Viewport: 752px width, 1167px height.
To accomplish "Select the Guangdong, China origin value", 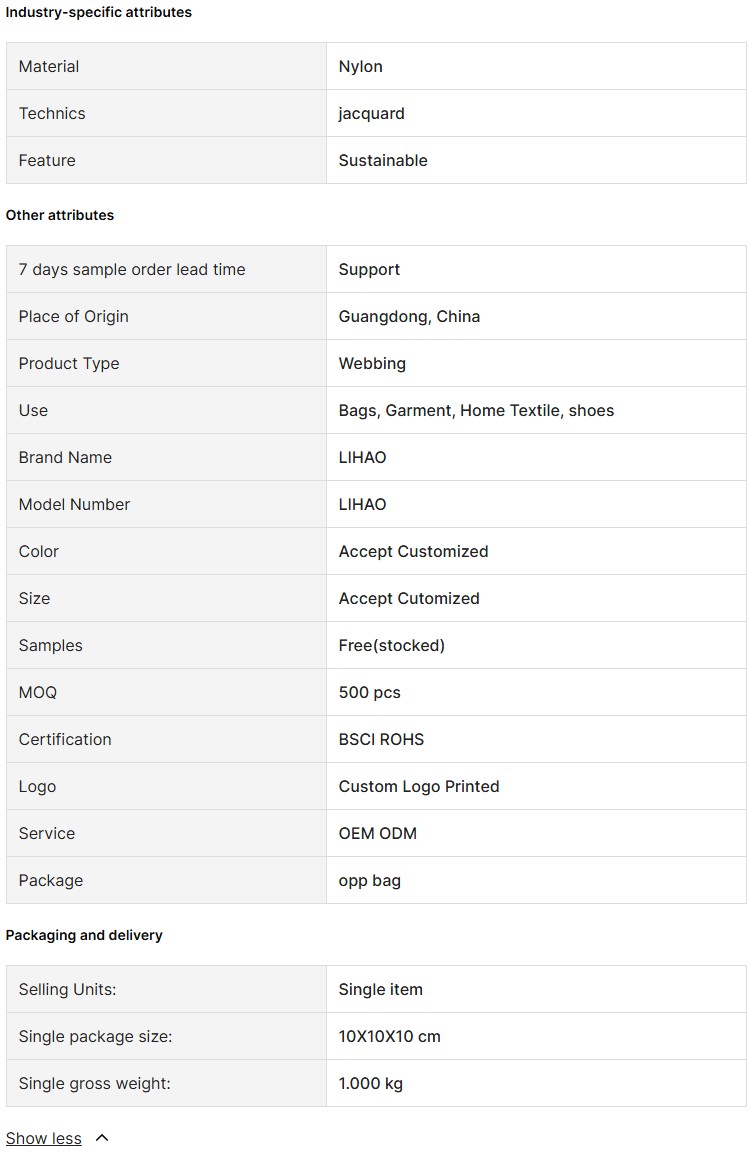I will click(409, 316).
